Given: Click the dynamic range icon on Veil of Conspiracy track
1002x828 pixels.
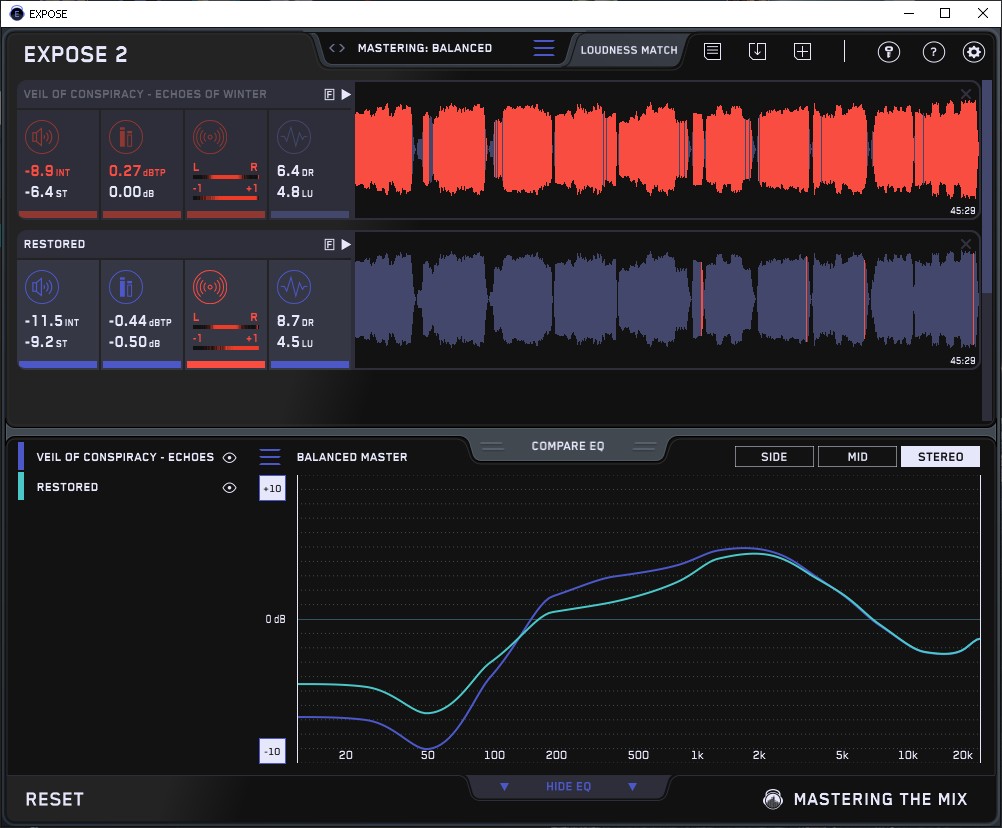Looking at the screenshot, I should point(293,138).
